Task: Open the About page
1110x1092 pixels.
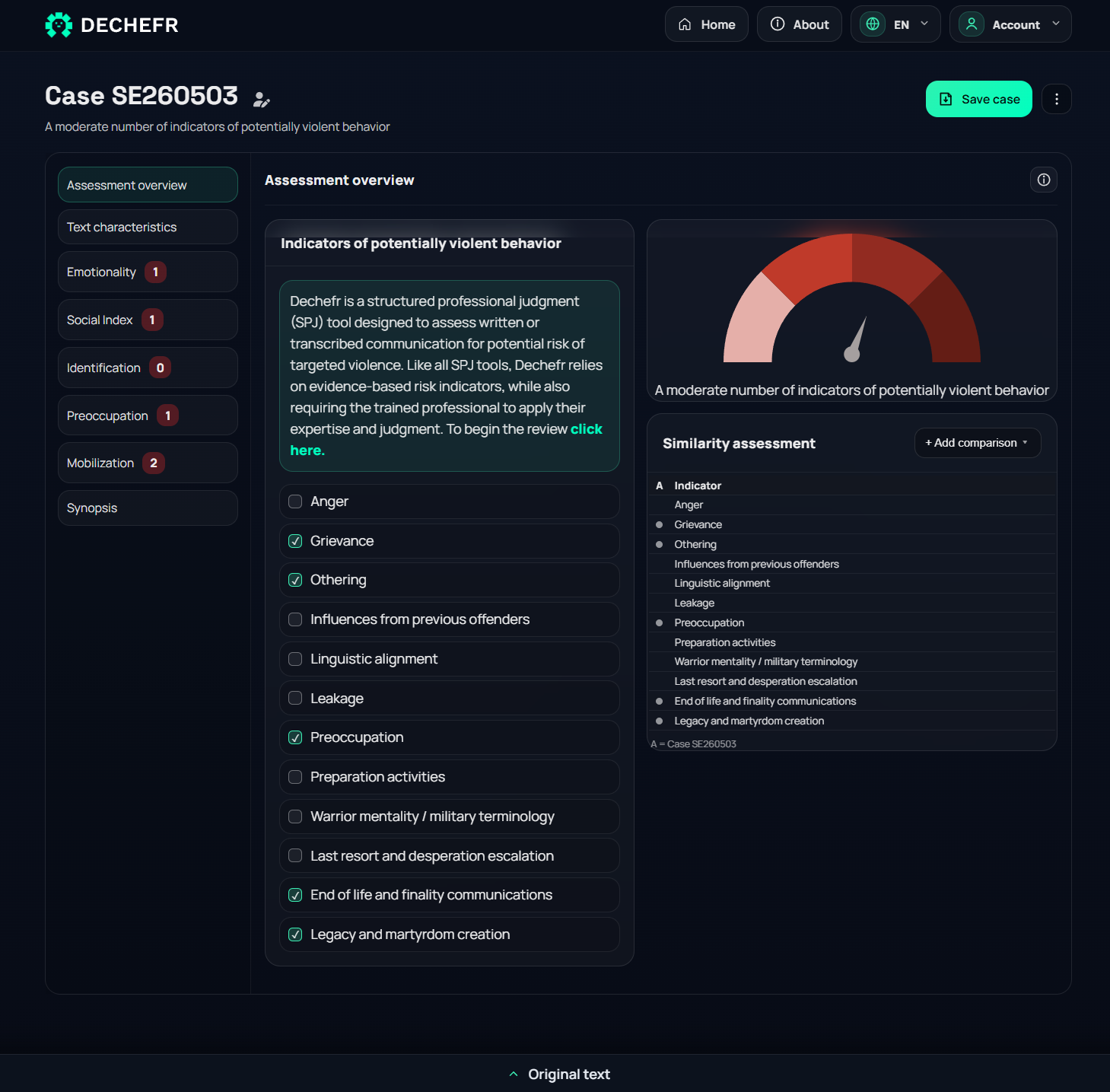Action: [799, 24]
